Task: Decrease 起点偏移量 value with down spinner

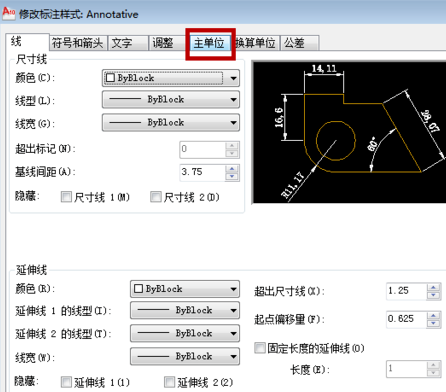Action: coord(433,323)
